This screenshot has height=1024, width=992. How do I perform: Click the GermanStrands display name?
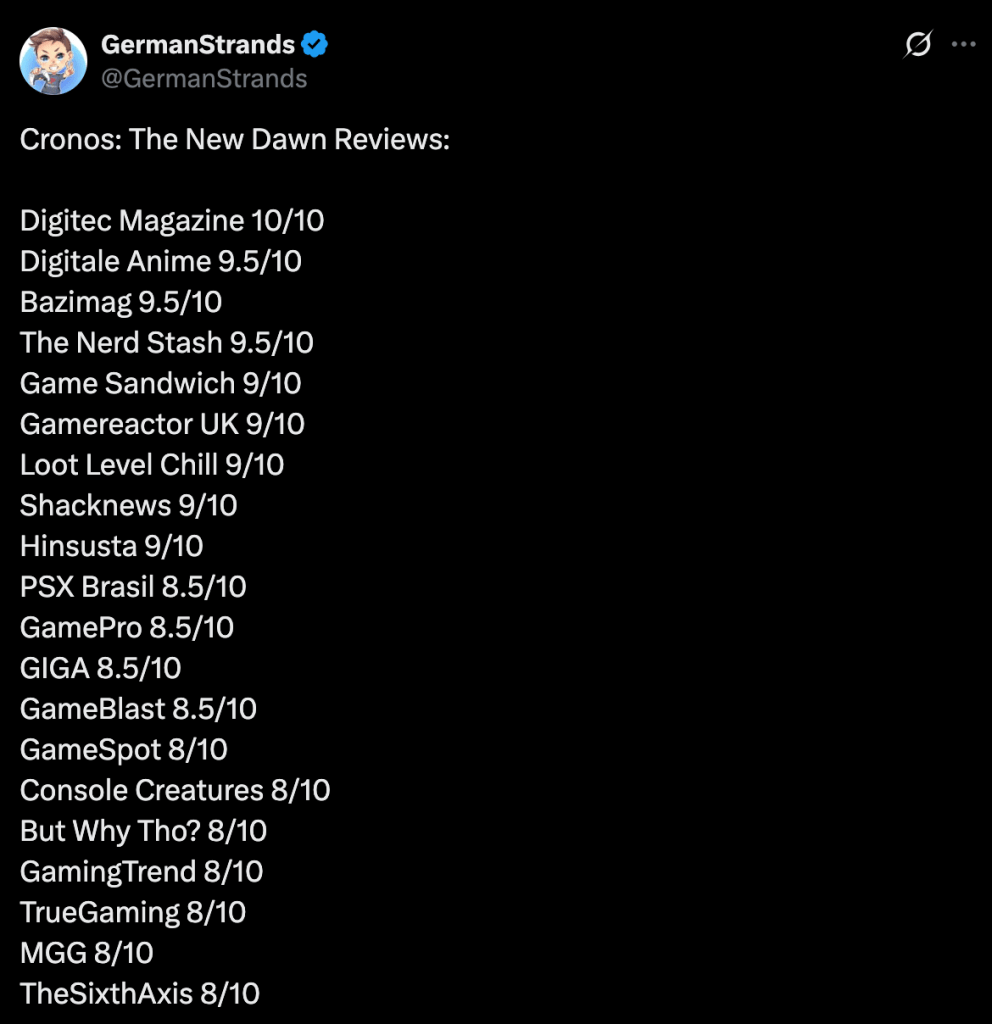pos(198,45)
